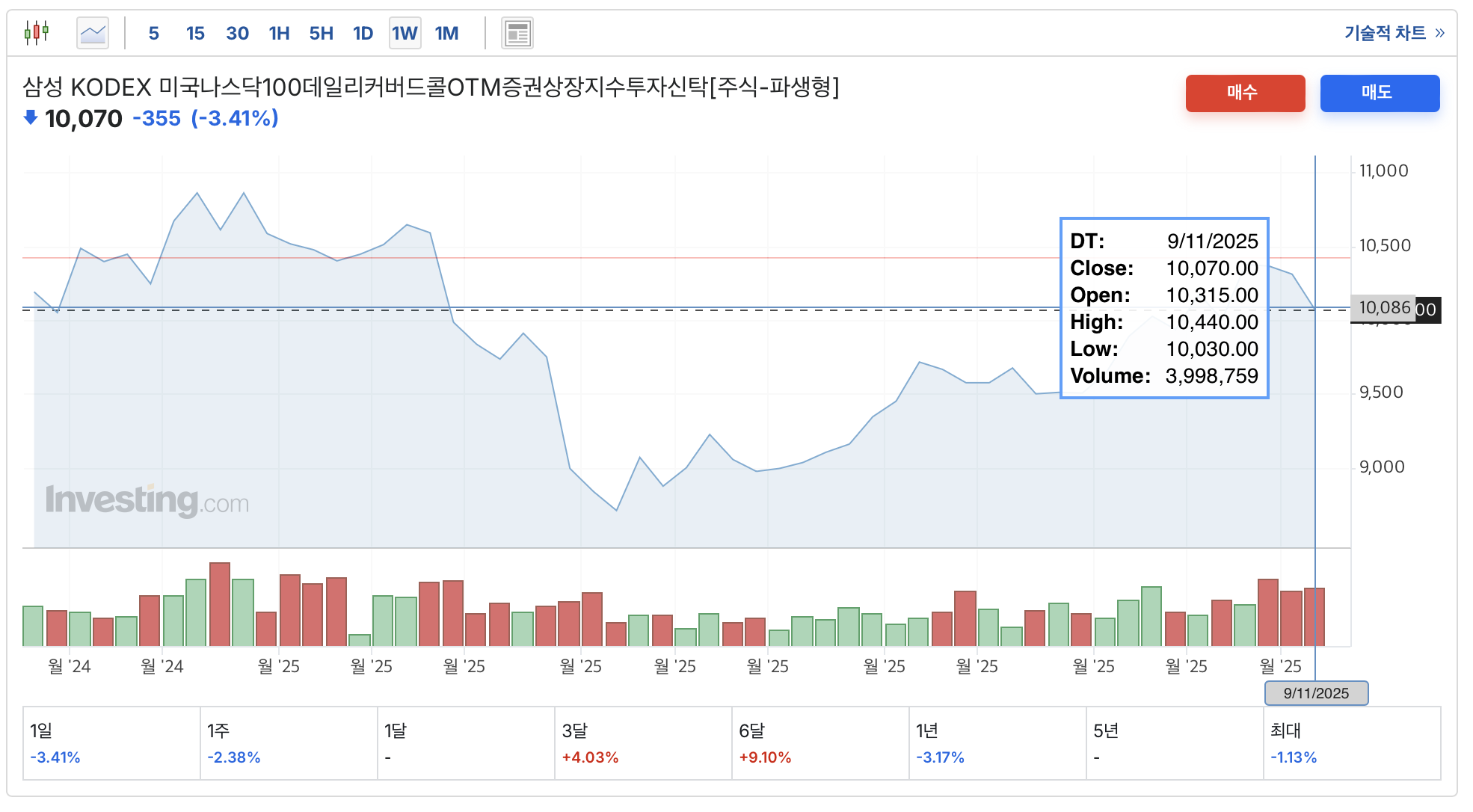The height and width of the screenshot is (812, 1473).
Task: Set chart interval to 15 minutes
Action: (195, 33)
